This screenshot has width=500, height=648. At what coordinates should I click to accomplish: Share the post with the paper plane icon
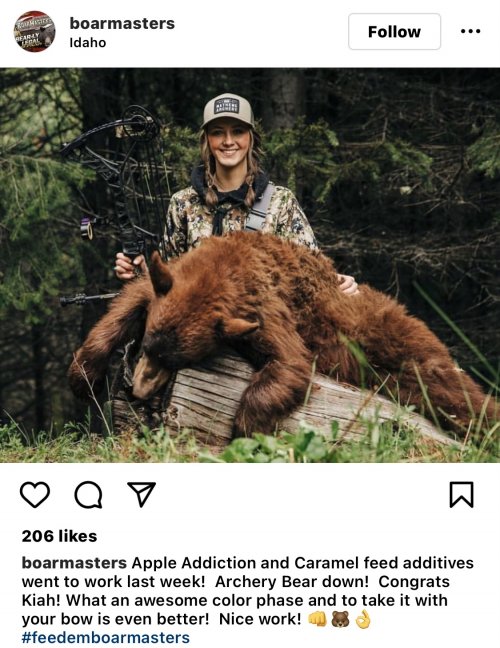[x=142, y=494]
